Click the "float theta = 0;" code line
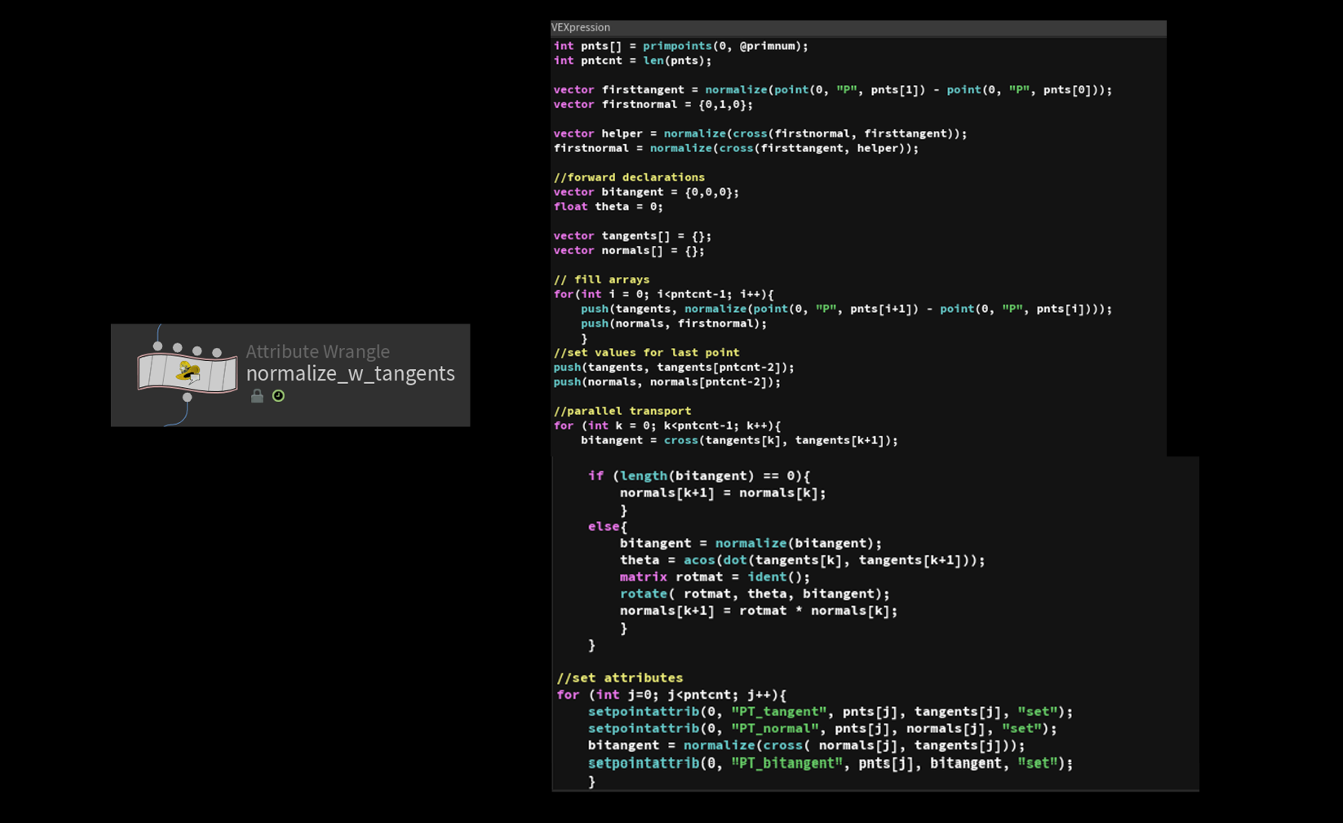Screen dimensions: 1343x823 point(608,207)
